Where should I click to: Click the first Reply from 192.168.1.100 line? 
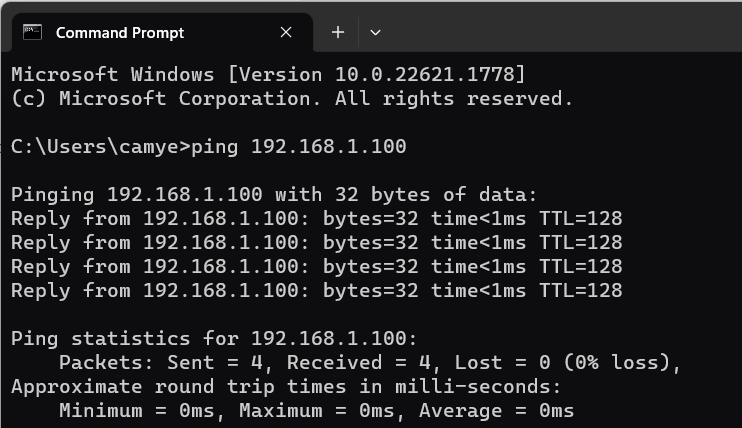click(316, 219)
